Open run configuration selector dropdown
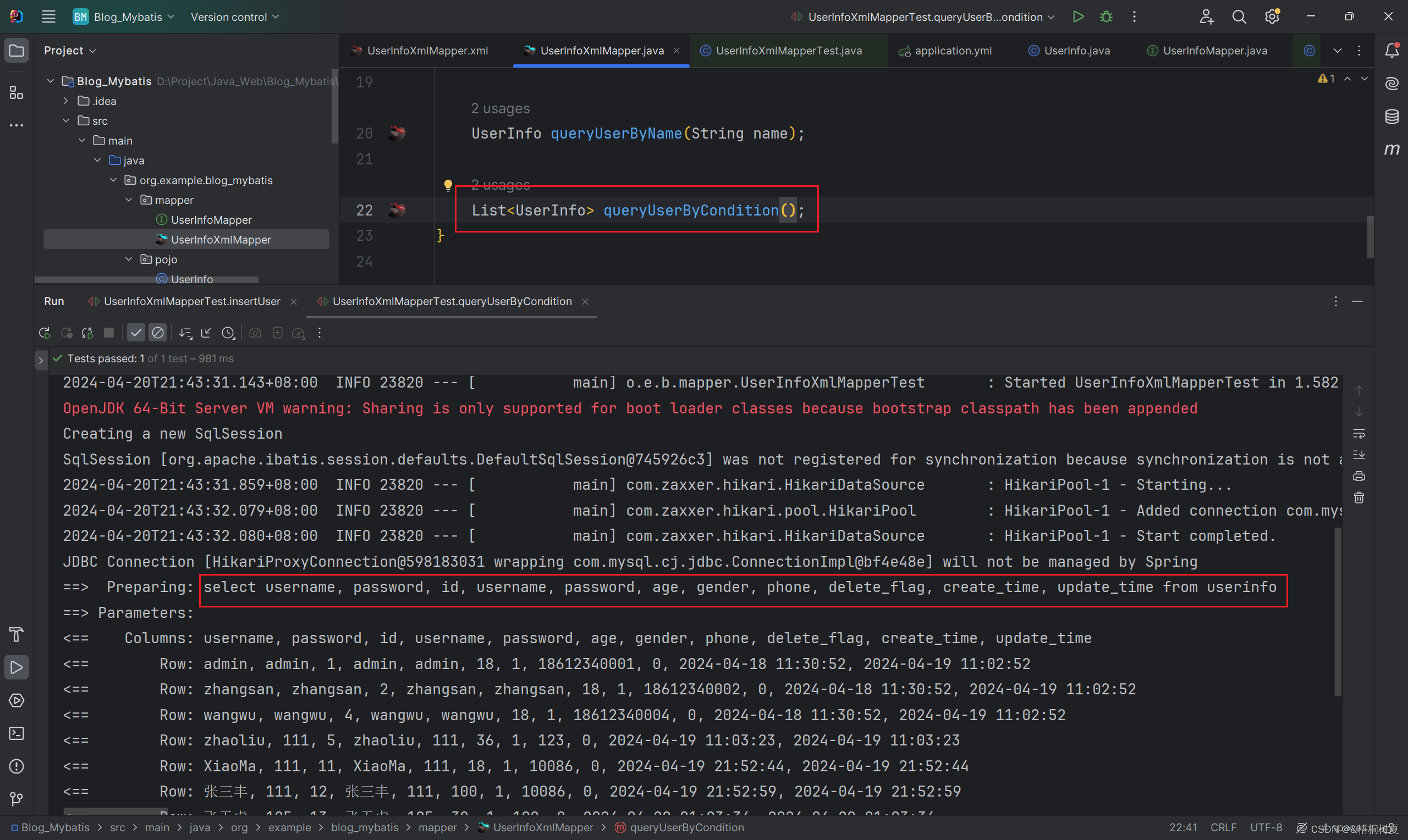This screenshot has height=840, width=1408. point(923,17)
